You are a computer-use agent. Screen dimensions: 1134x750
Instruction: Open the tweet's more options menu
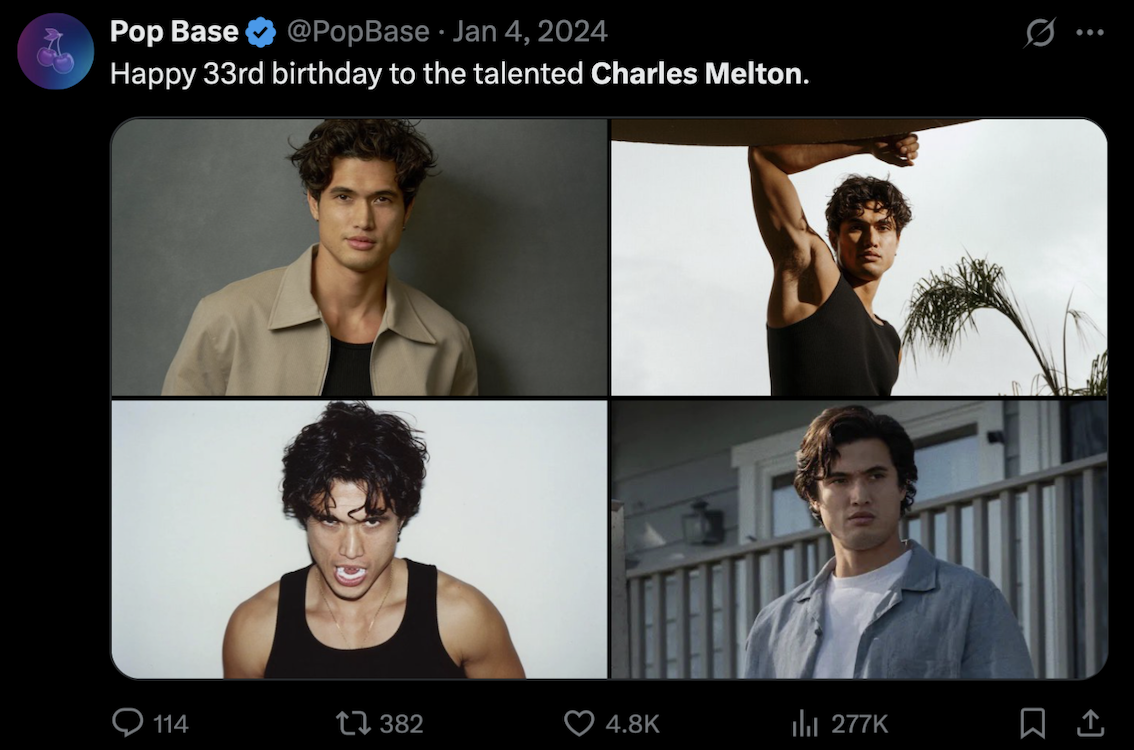[x=1090, y=33]
